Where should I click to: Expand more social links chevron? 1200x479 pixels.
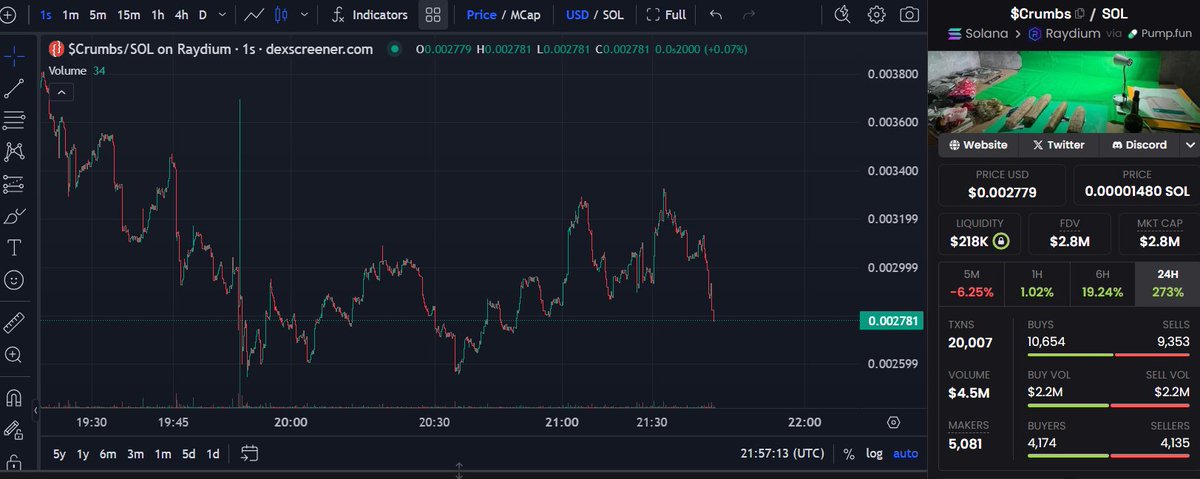pyautogui.click(x=1189, y=145)
